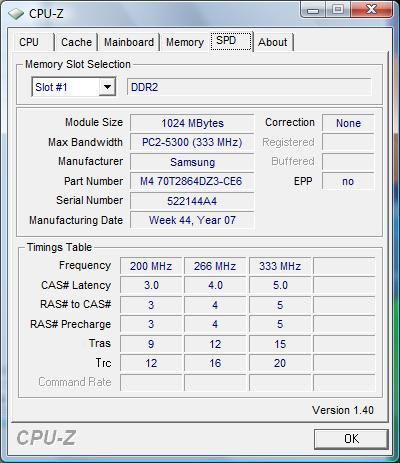Image resolution: width=400 pixels, height=463 pixels.
Task: Click the Trc value 16
Action: [215, 363]
